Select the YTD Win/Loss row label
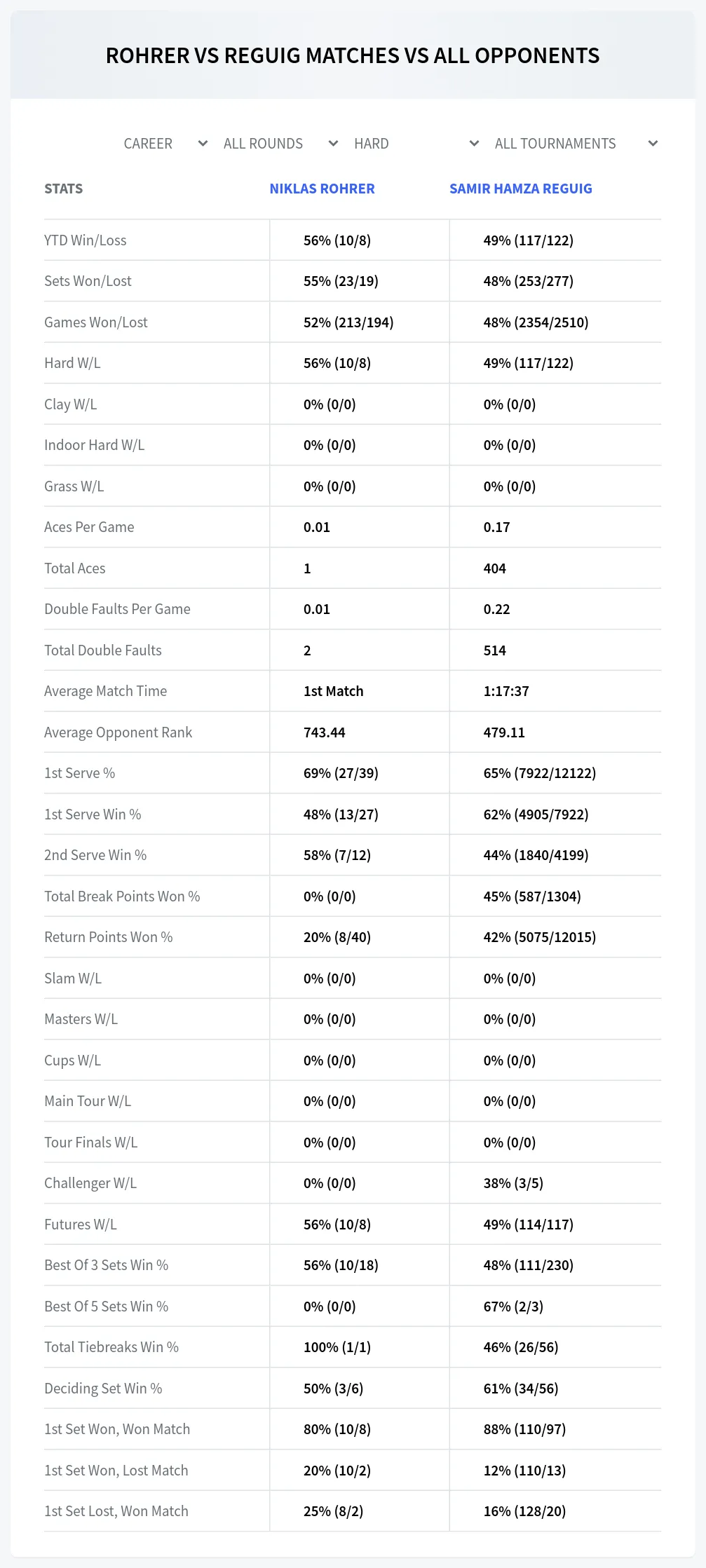 (86, 240)
